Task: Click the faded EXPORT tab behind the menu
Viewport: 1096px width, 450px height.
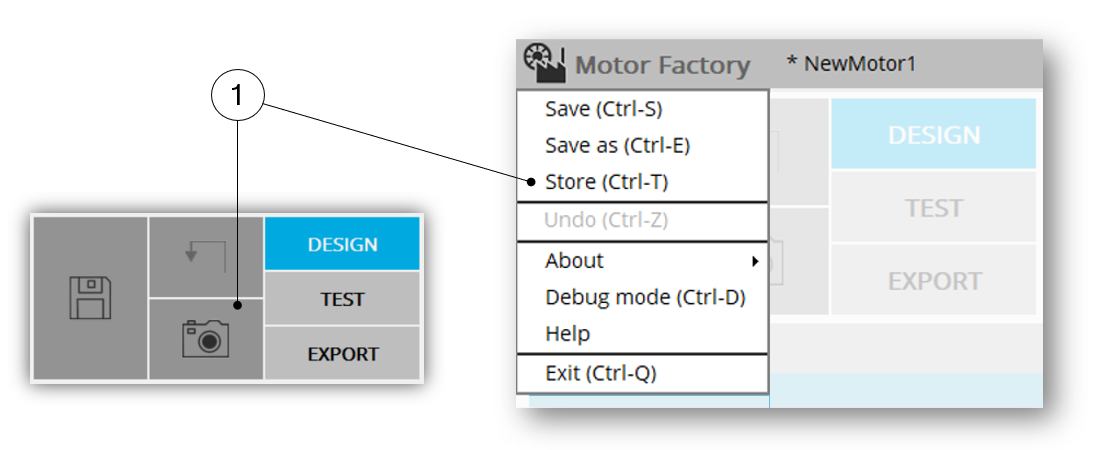Action: tap(934, 281)
